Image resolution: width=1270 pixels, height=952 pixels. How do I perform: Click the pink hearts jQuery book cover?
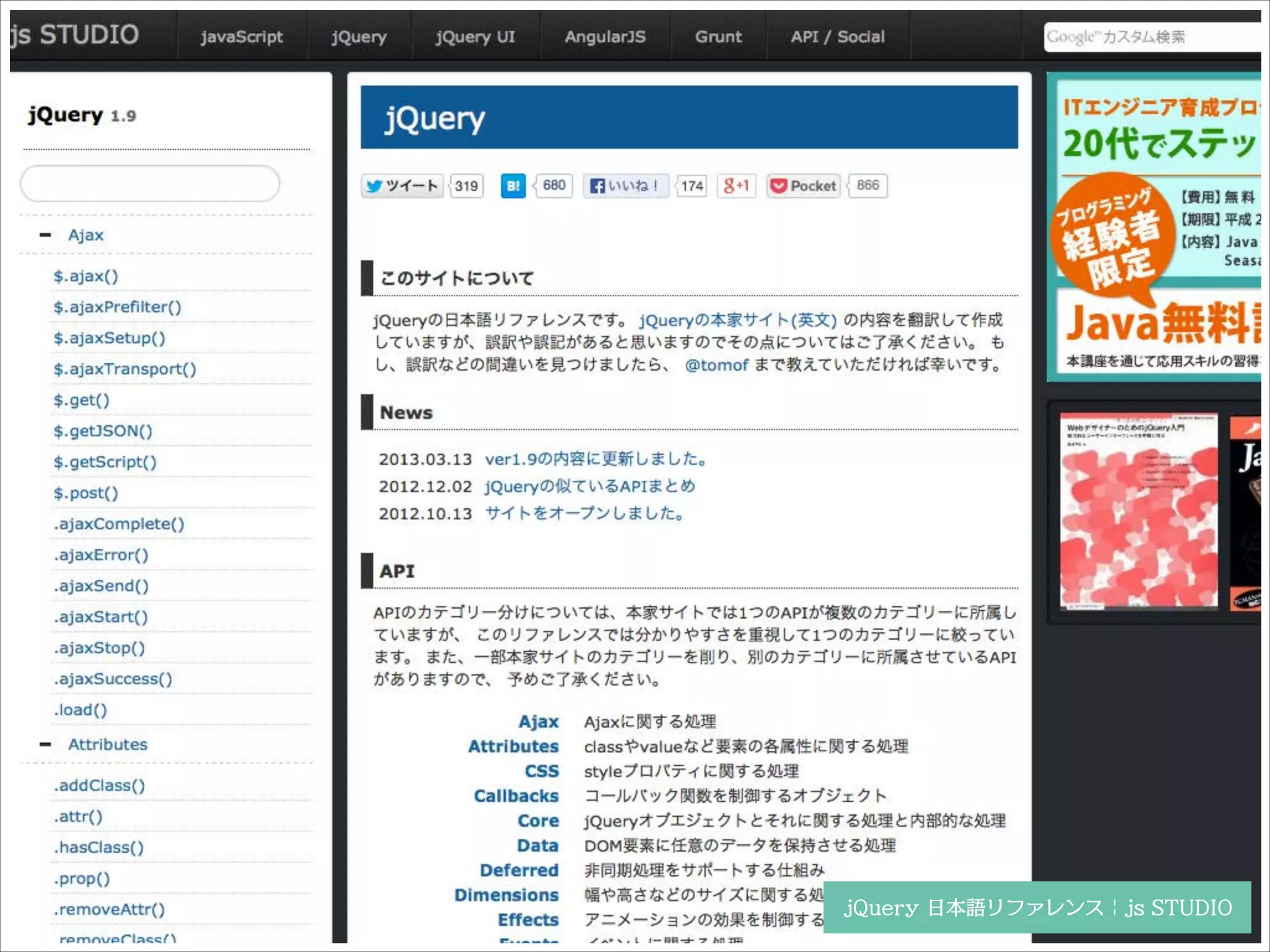pos(1139,513)
